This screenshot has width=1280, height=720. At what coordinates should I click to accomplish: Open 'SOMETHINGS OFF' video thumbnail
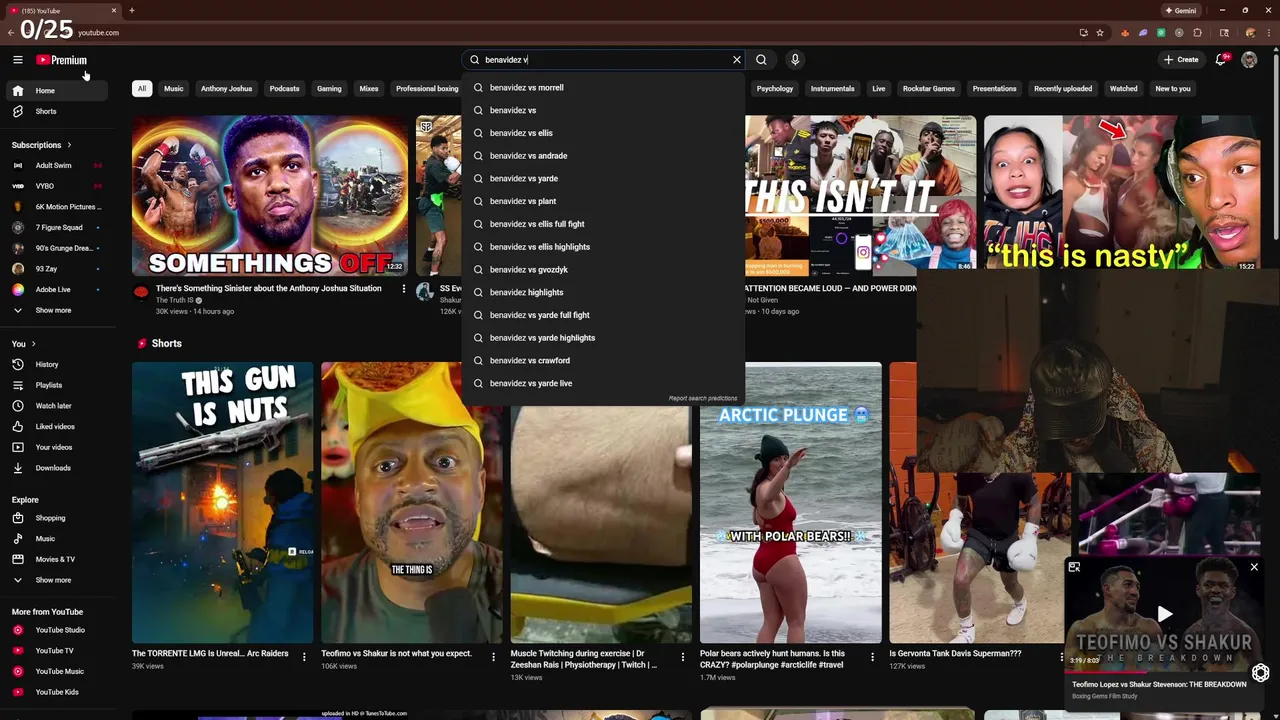click(x=270, y=196)
